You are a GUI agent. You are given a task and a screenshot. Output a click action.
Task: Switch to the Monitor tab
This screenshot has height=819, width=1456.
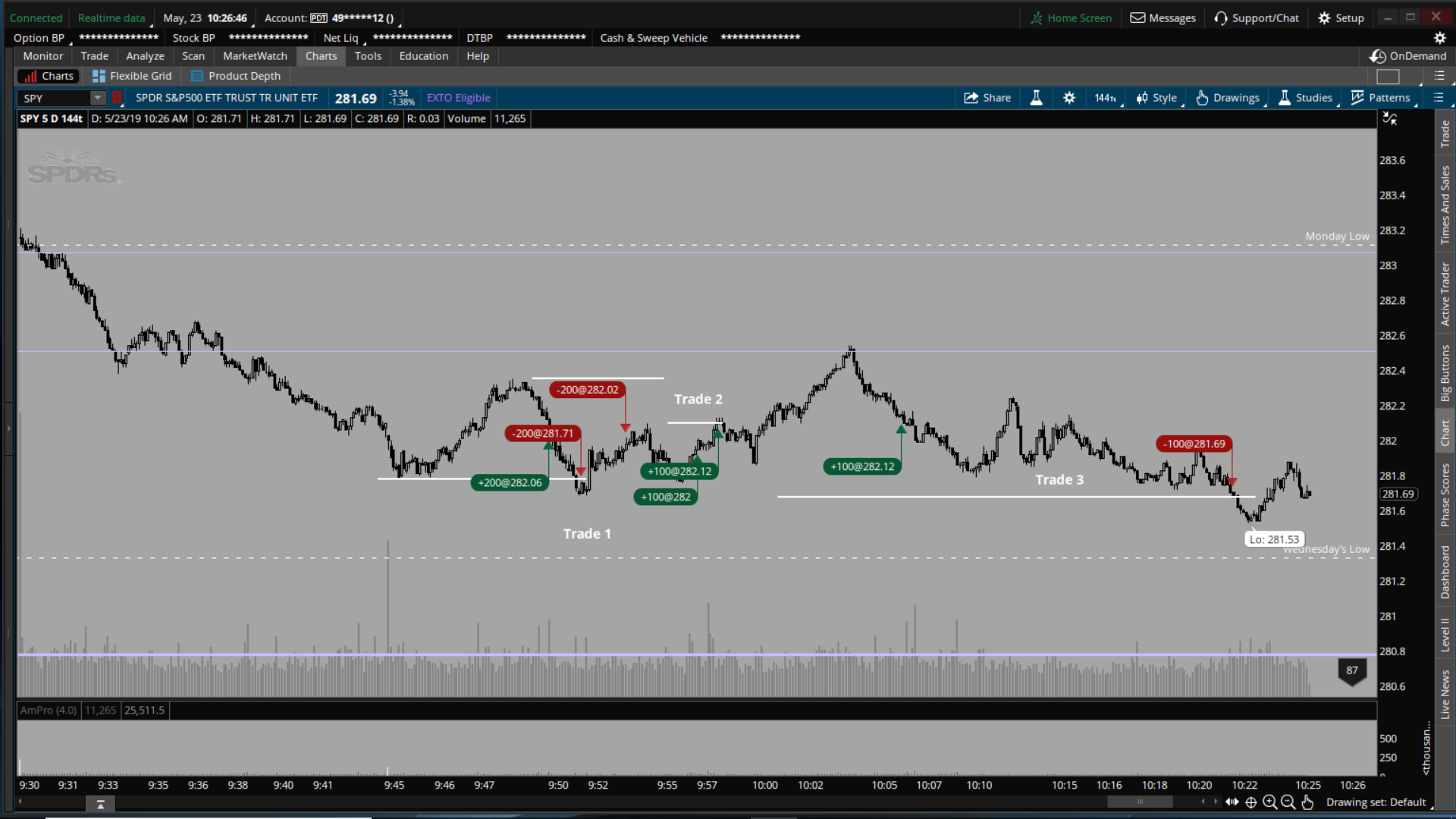pyautogui.click(x=43, y=56)
